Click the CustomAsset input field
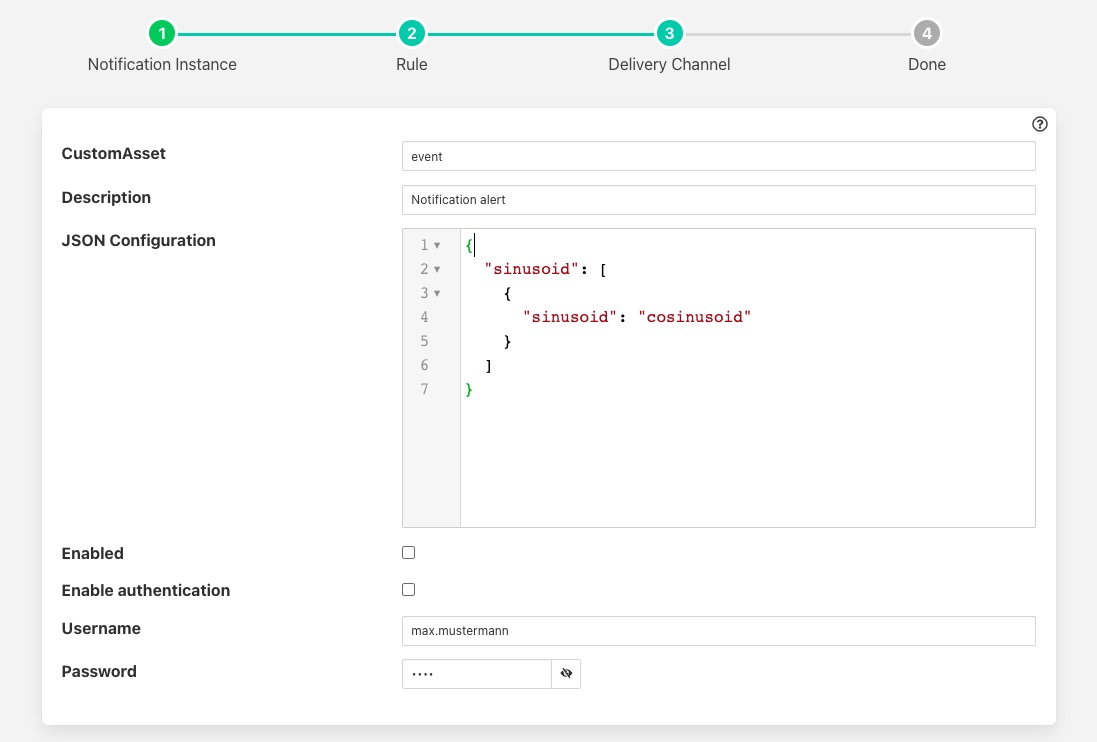1097x742 pixels. [718, 156]
